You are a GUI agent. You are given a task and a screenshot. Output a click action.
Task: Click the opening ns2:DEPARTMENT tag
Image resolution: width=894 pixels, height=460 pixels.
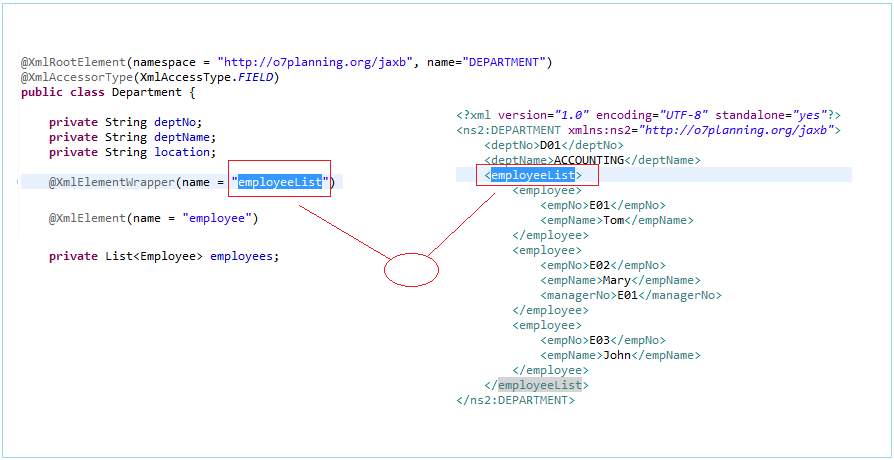pyautogui.click(x=509, y=130)
